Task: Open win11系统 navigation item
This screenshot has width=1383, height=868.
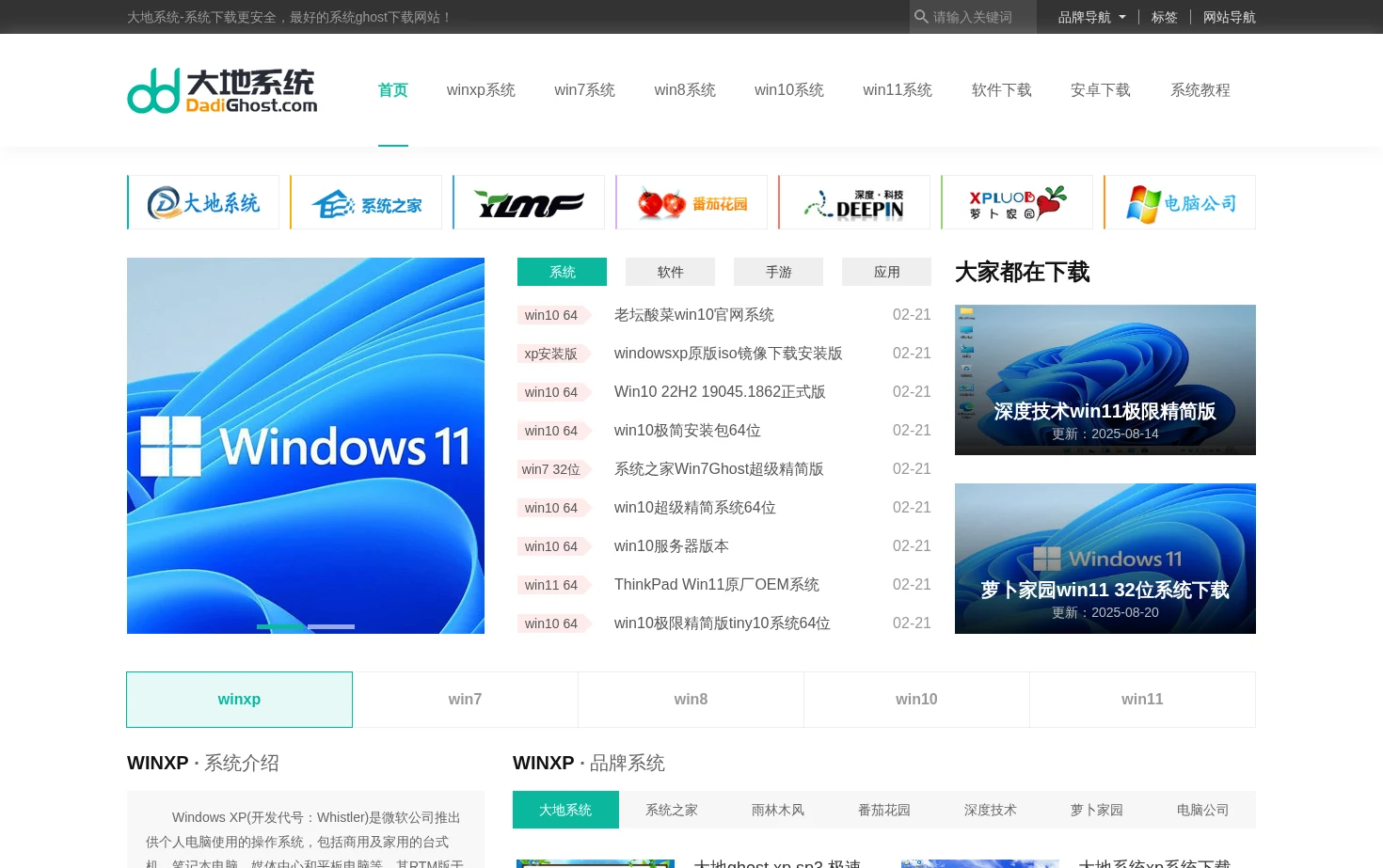Action: [898, 90]
